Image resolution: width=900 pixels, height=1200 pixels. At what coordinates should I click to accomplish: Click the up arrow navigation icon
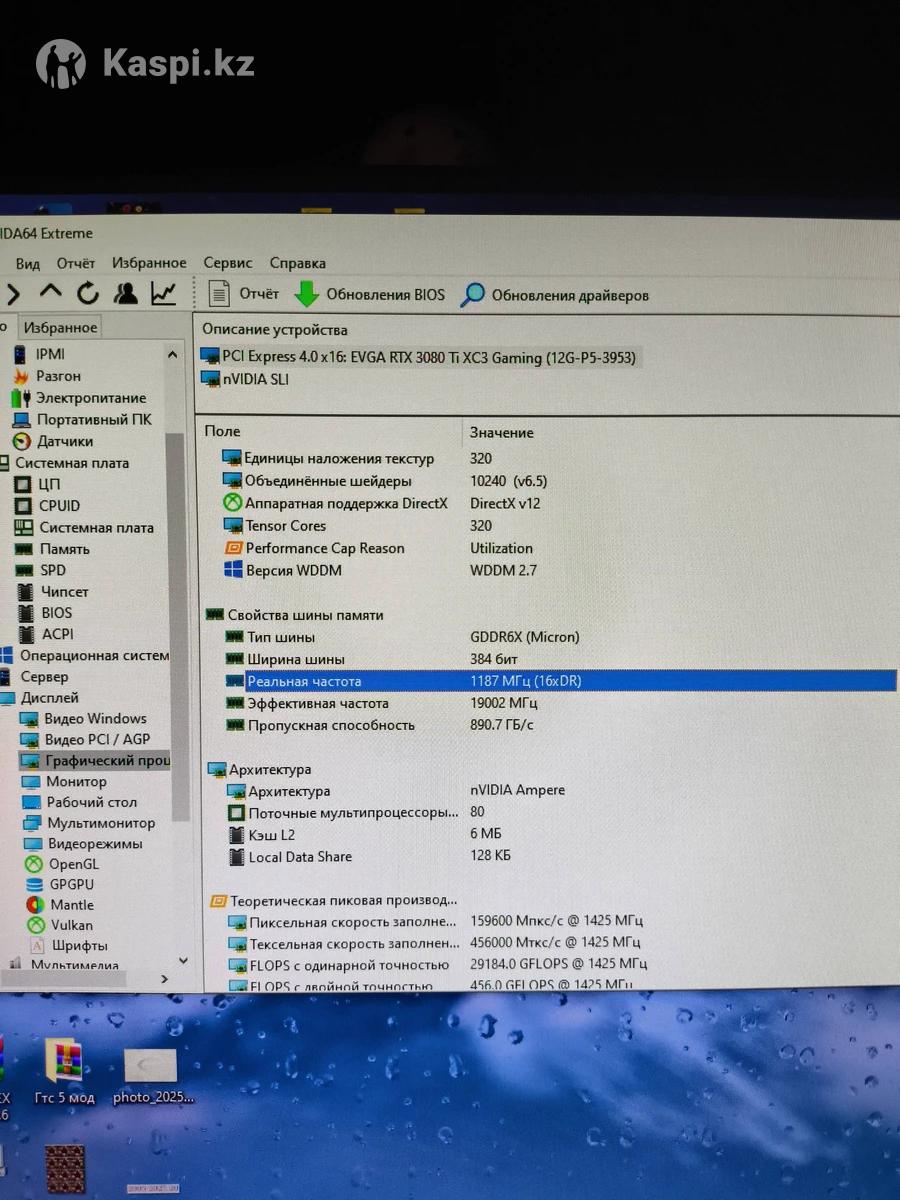[50, 293]
